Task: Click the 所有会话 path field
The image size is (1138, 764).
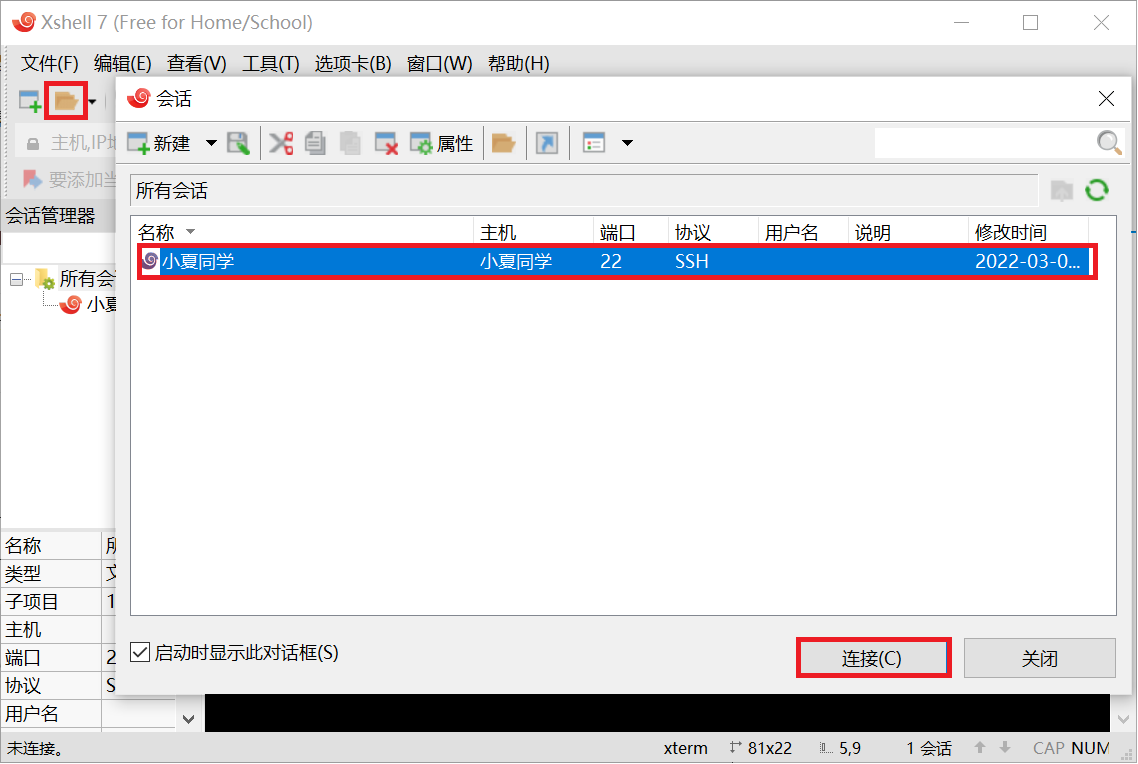Action: click(x=584, y=191)
